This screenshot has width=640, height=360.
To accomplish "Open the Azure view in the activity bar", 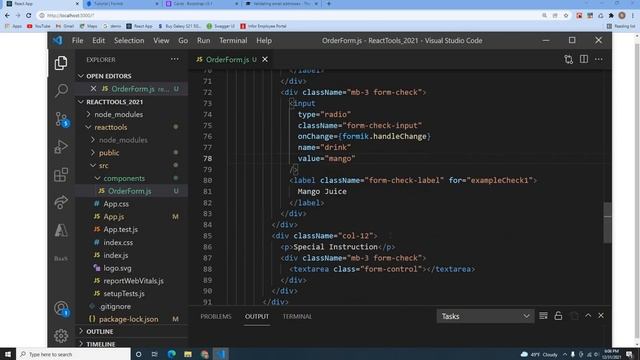I will tap(61, 230).
